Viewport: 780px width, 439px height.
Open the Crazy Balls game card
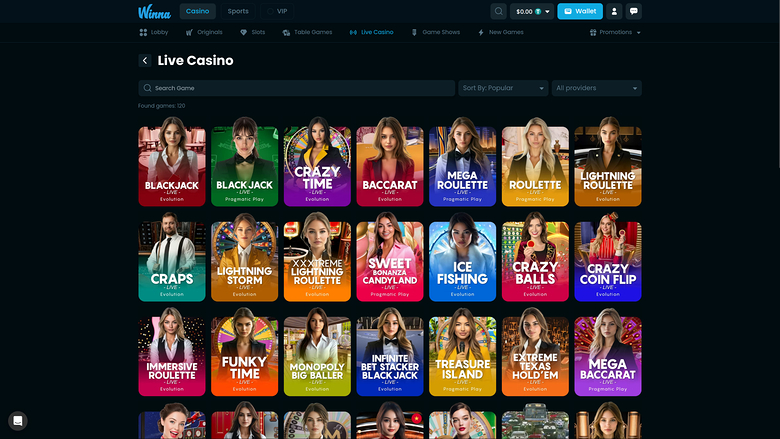coord(535,257)
